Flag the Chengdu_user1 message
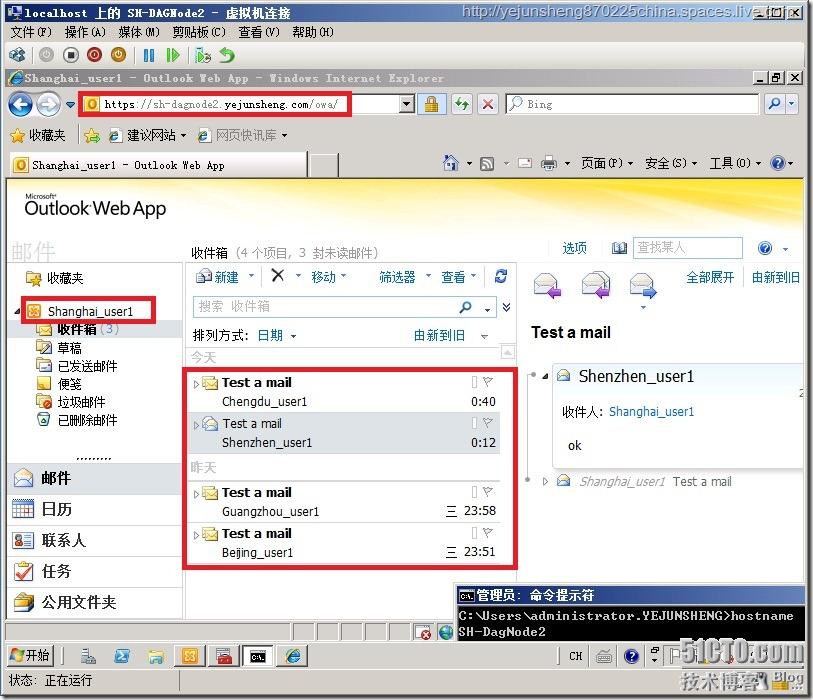813x700 pixels. click(487, 382)
